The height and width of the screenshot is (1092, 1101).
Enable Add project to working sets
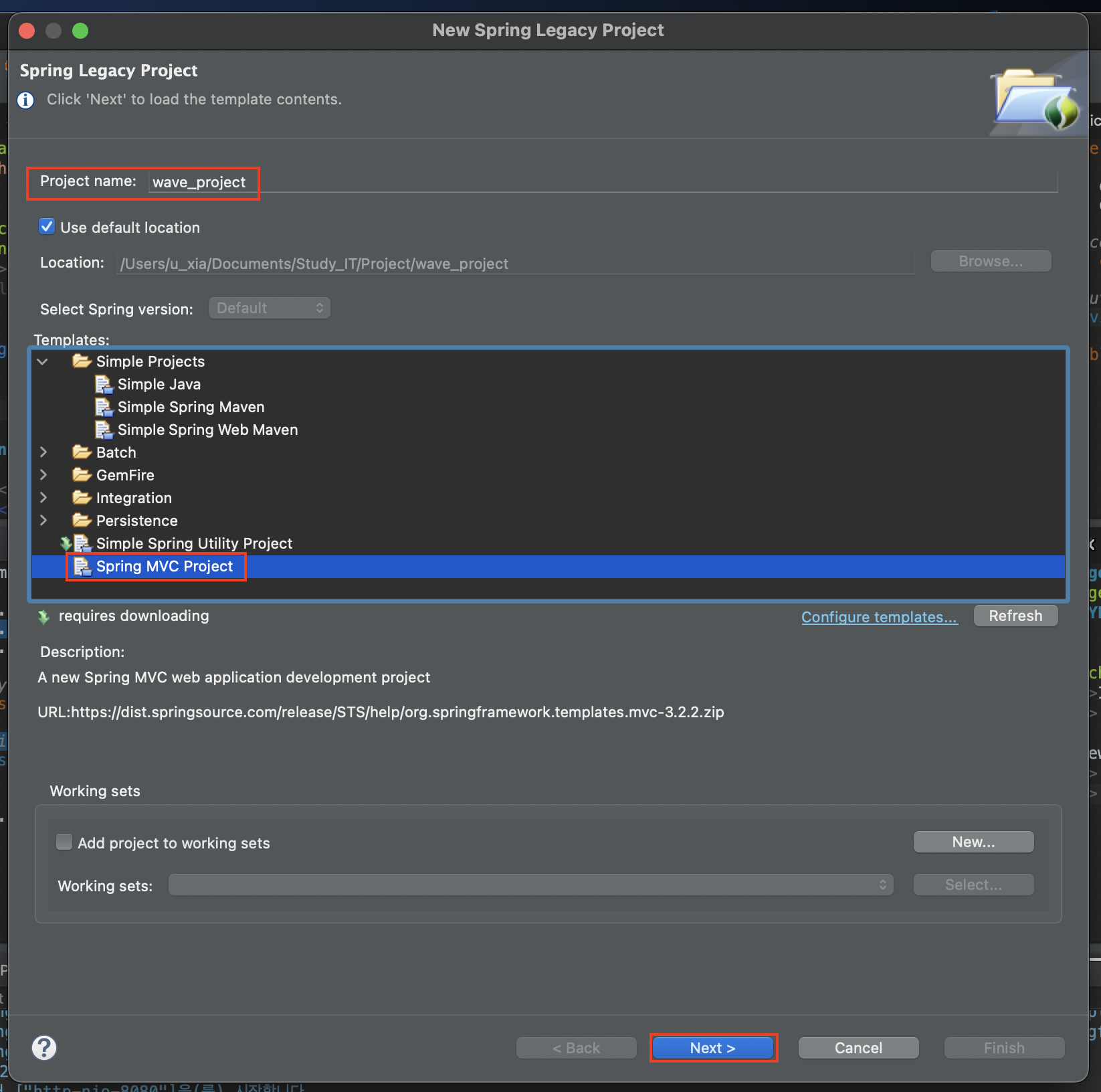point(64,842)
